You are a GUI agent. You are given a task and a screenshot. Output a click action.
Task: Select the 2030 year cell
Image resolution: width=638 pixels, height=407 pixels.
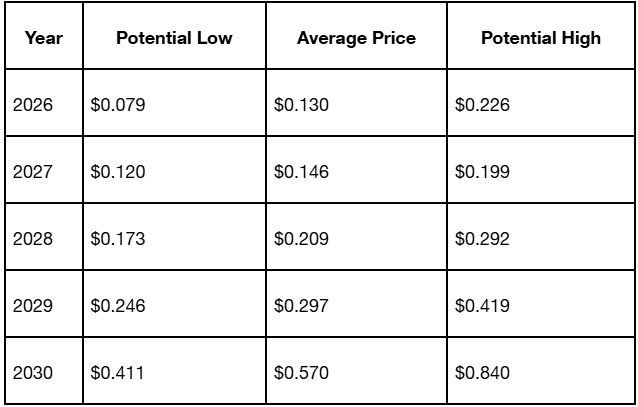point(44,371)
